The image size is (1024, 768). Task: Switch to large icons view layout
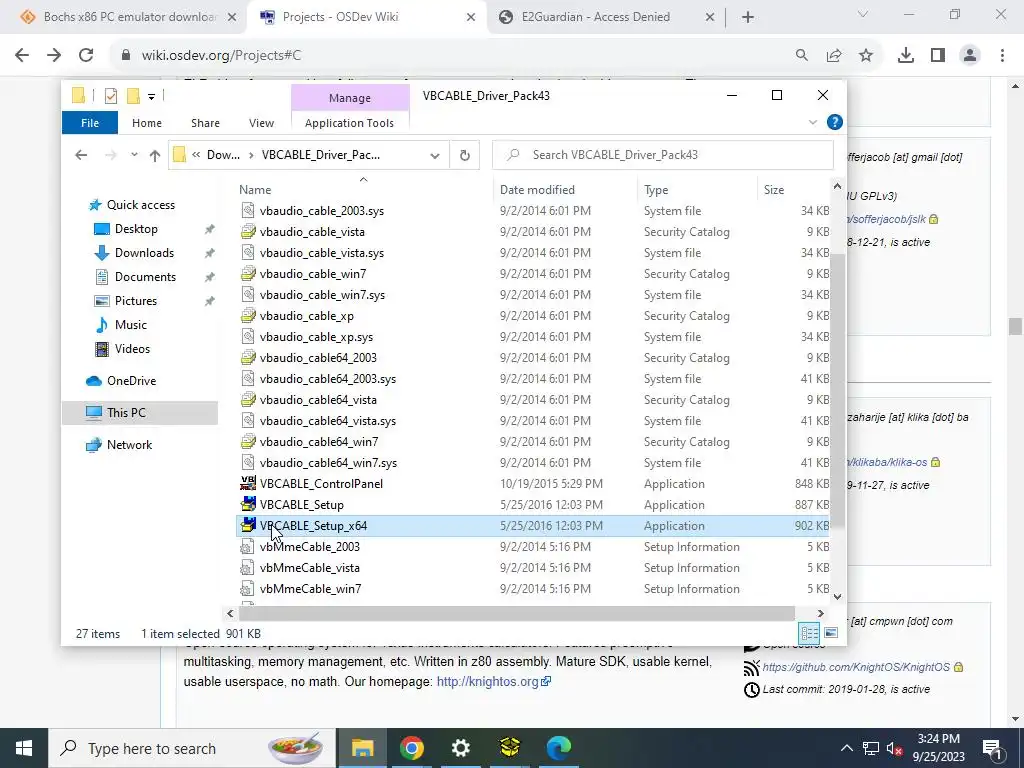coord(831,633)
